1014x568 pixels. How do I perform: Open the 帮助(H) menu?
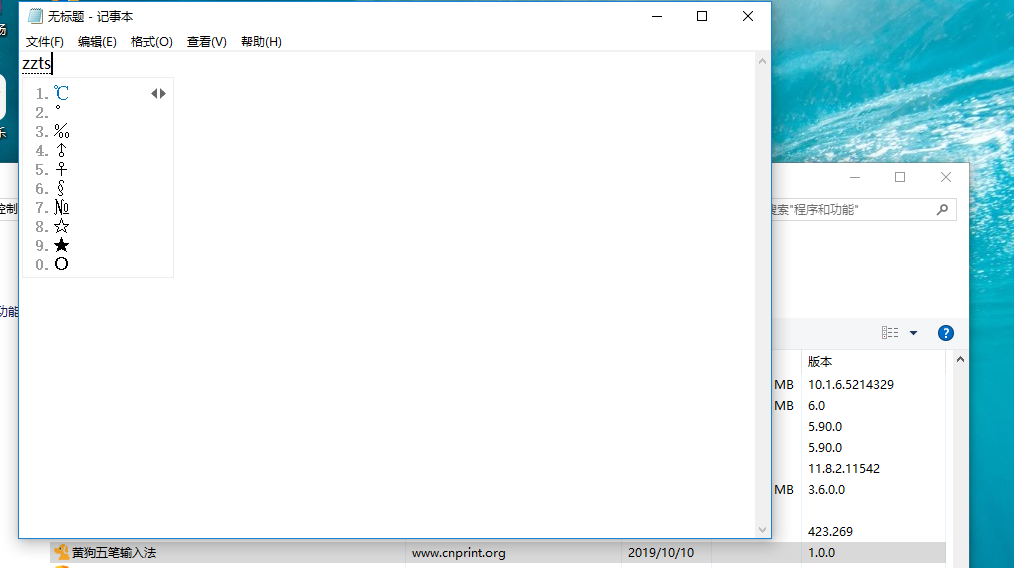pyautogui.click(x=261, y=42)
